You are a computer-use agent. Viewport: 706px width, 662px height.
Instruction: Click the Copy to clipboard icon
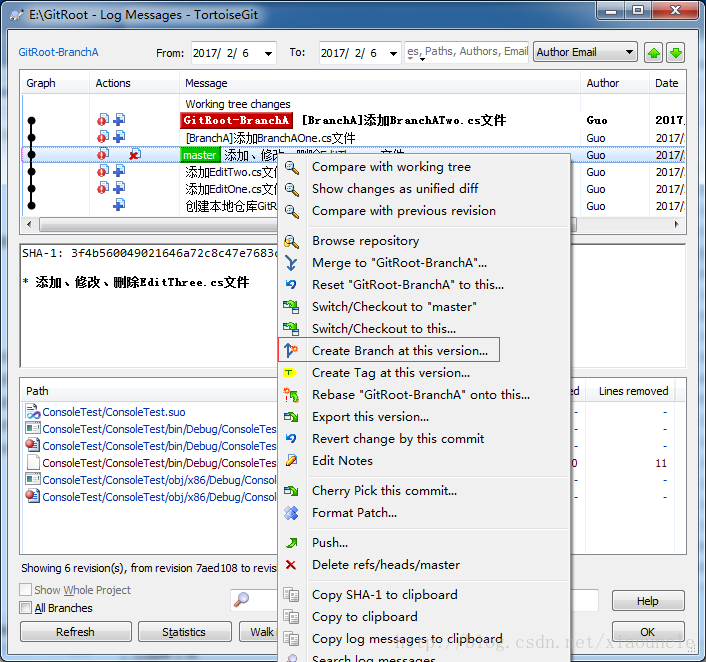click(291, 617)
